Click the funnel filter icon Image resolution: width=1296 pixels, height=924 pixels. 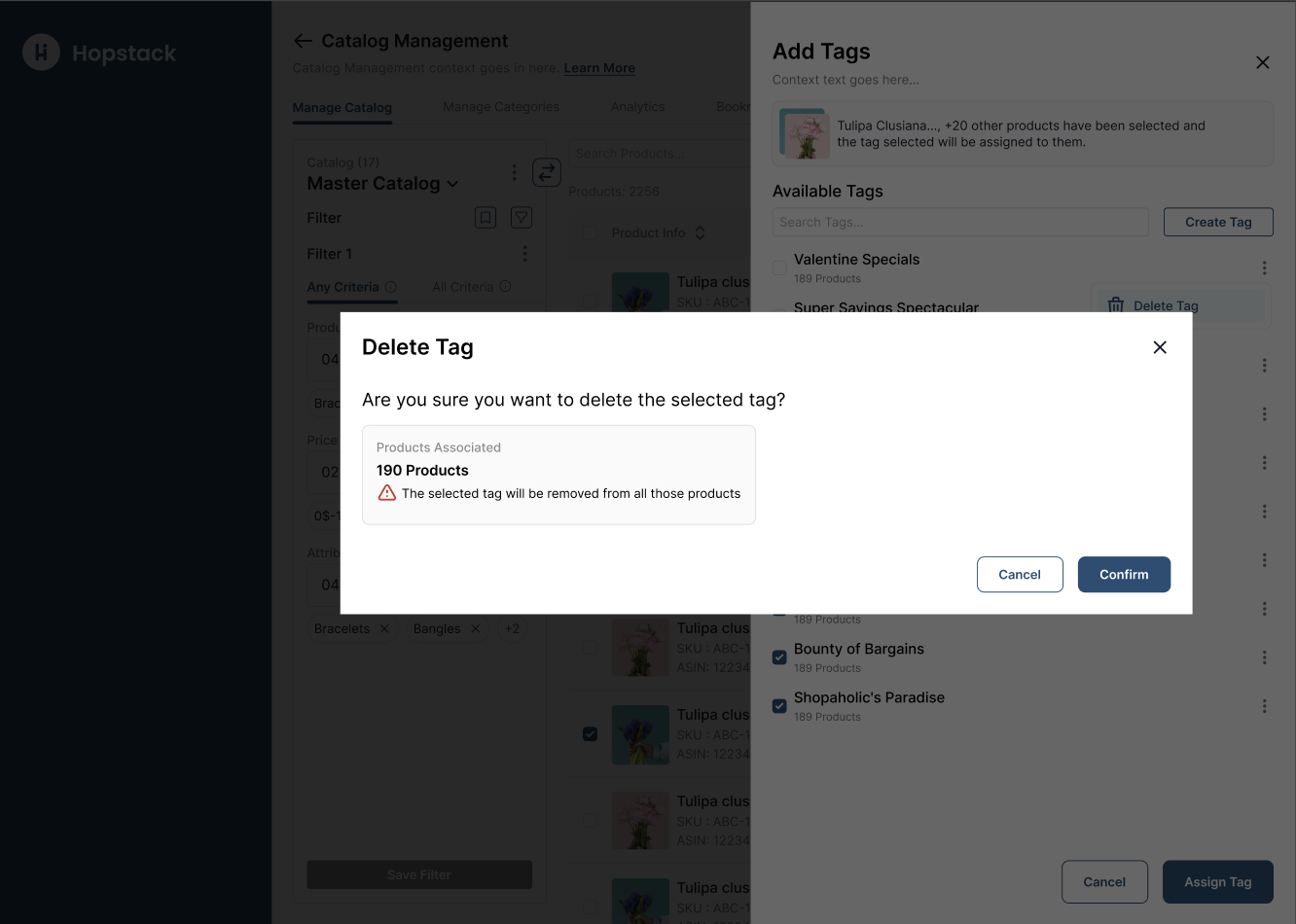tap(522, 218)
